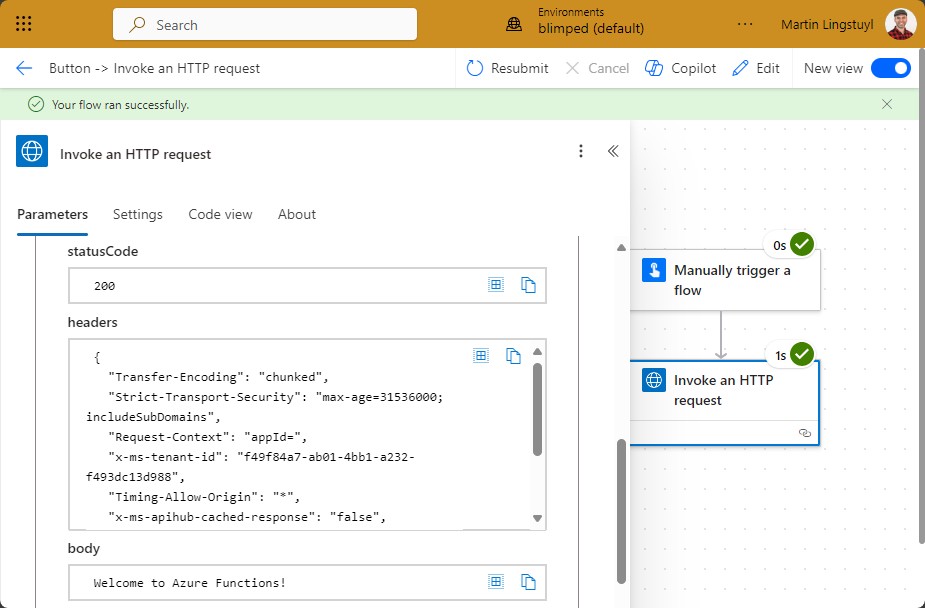
Task: Open the app launcher waffle icon
Action: click(x=24, y=24)
